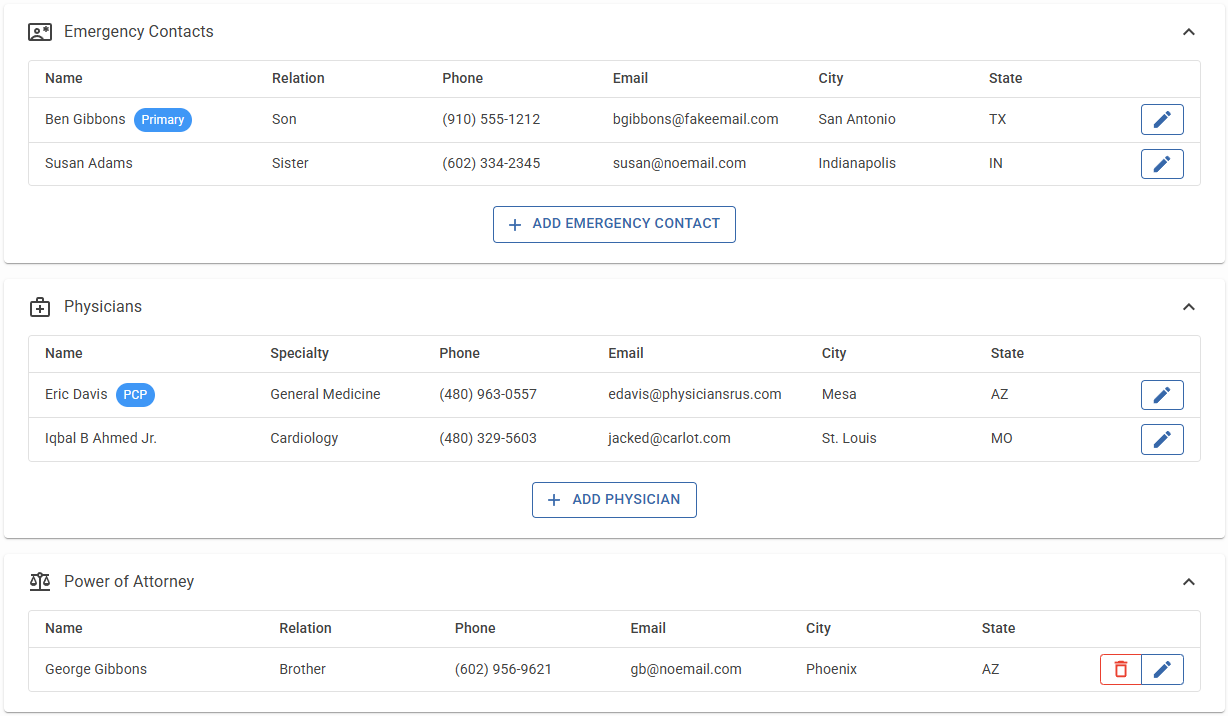Collapse the Power of Attorney section

tap(1188, 582)
